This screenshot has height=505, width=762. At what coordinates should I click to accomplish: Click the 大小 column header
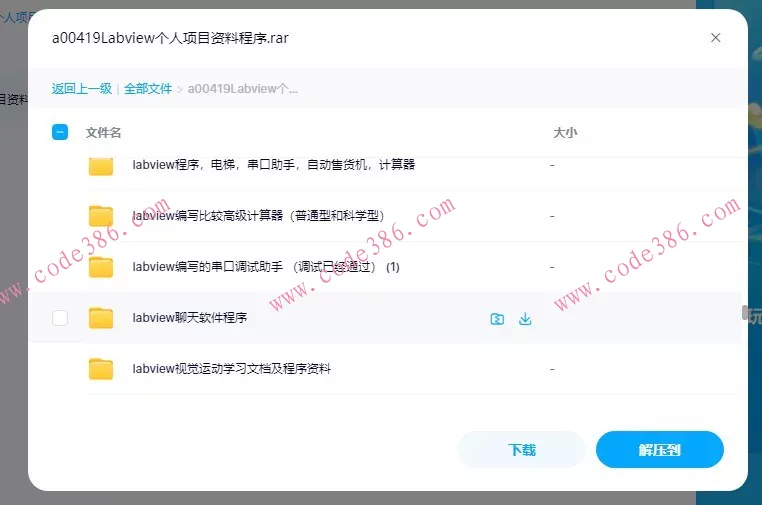click(x=565, y=132)
